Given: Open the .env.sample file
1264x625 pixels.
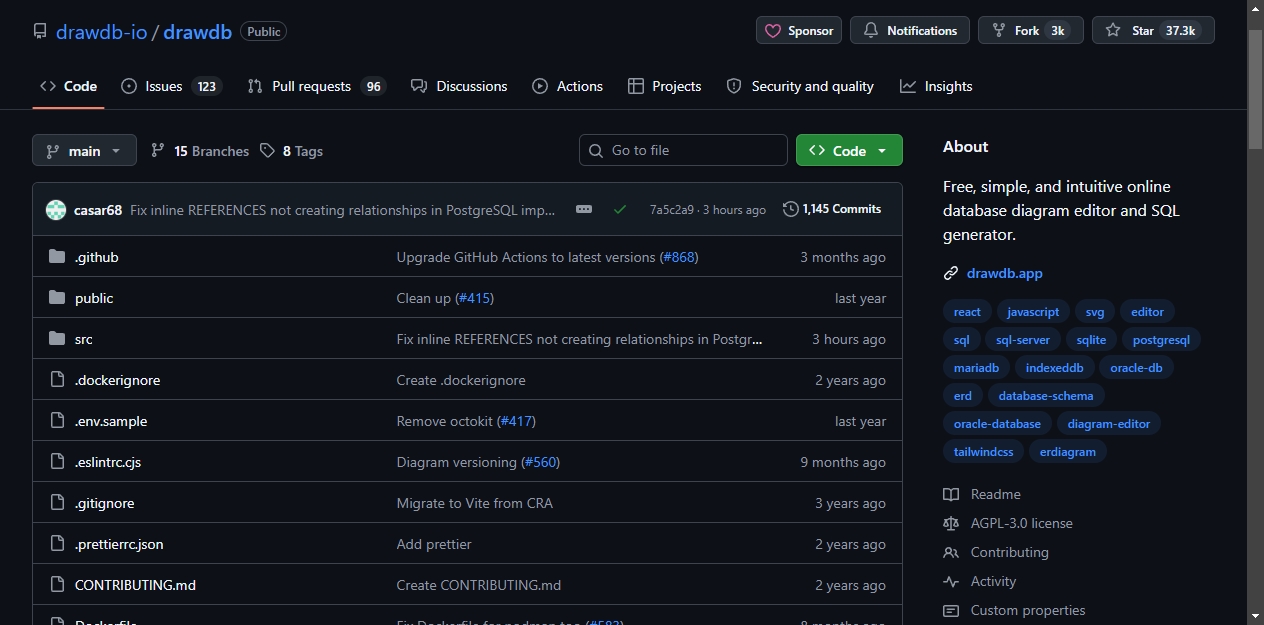Looking at the screenshot, I should pyautogui.click(x=111, y=421).
